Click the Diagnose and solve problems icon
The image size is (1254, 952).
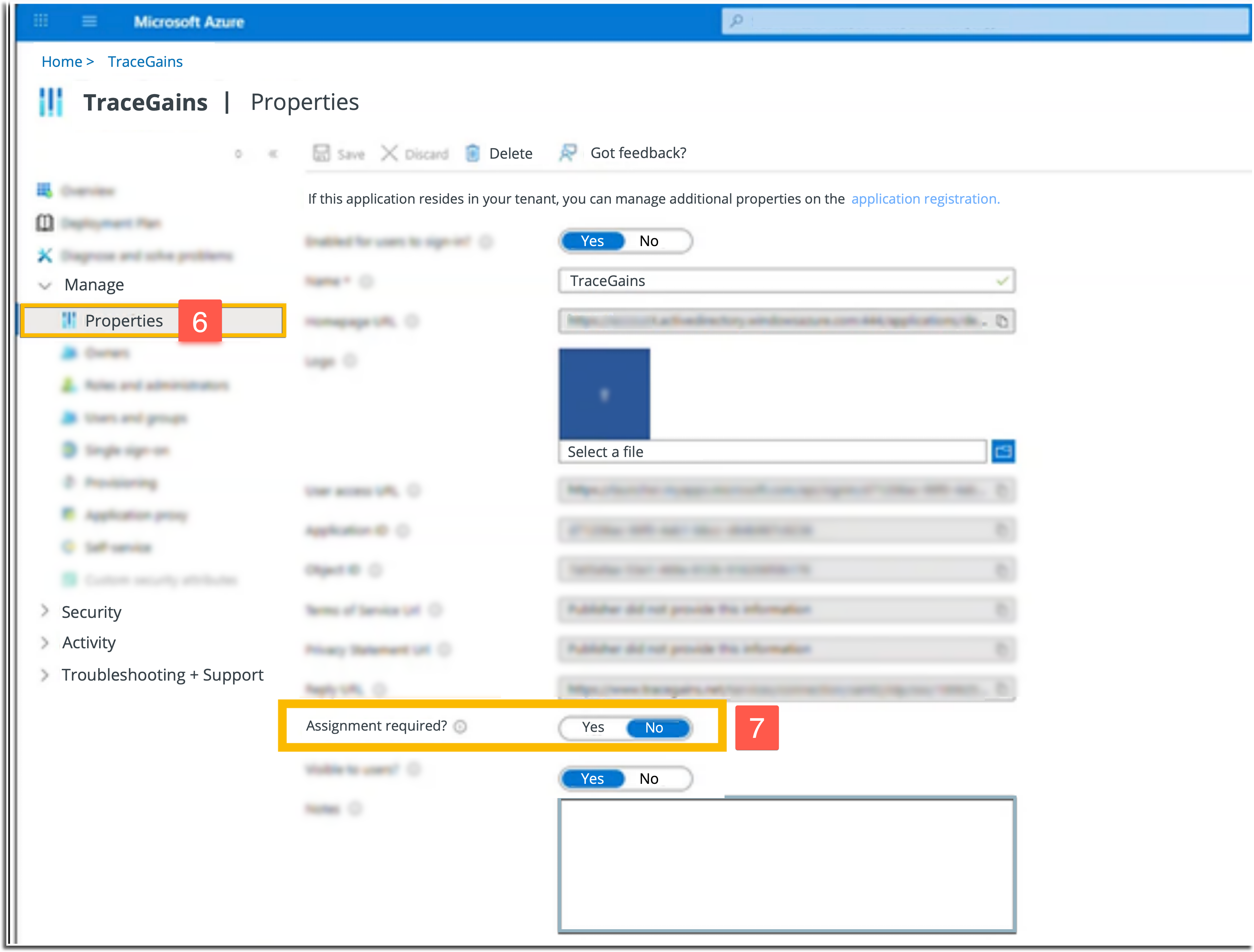click(45, 255)
